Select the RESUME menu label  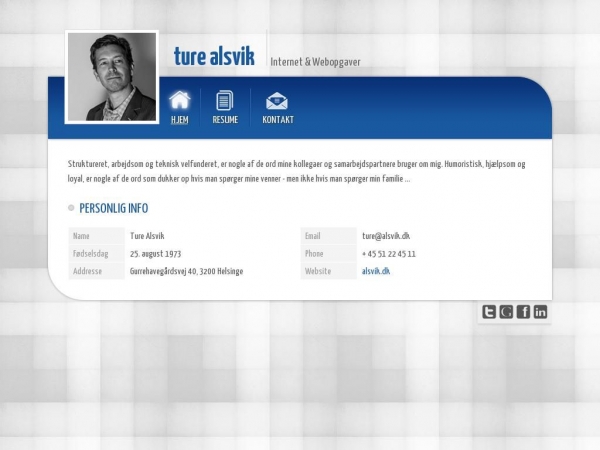coord(225,120)
